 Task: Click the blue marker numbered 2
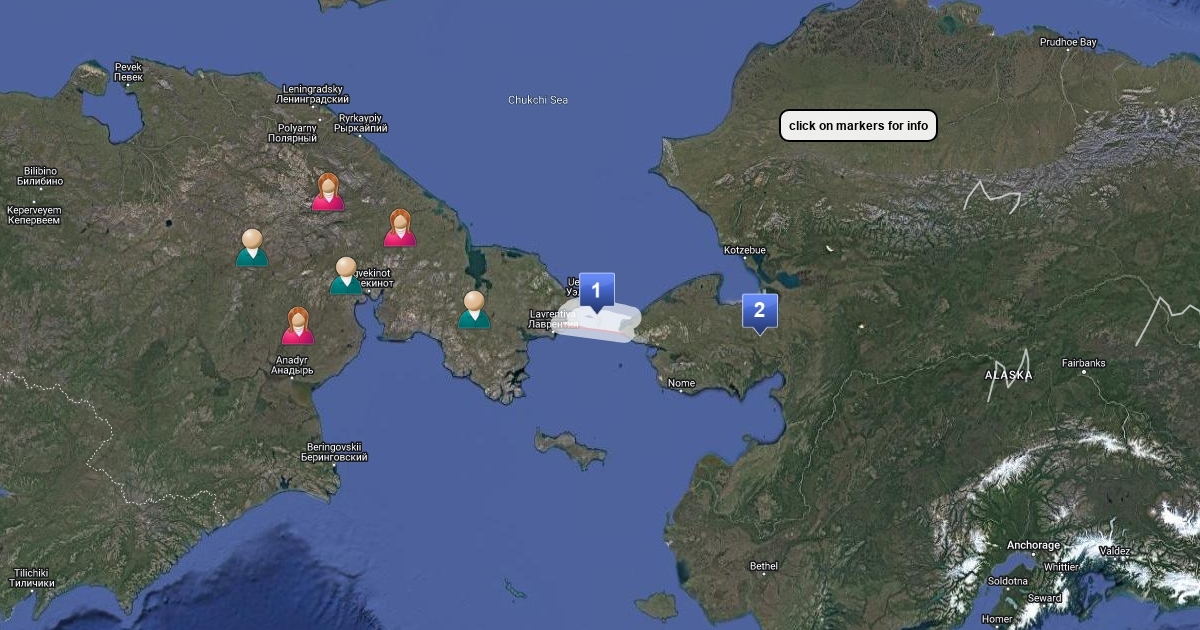[x=759, y=311]
